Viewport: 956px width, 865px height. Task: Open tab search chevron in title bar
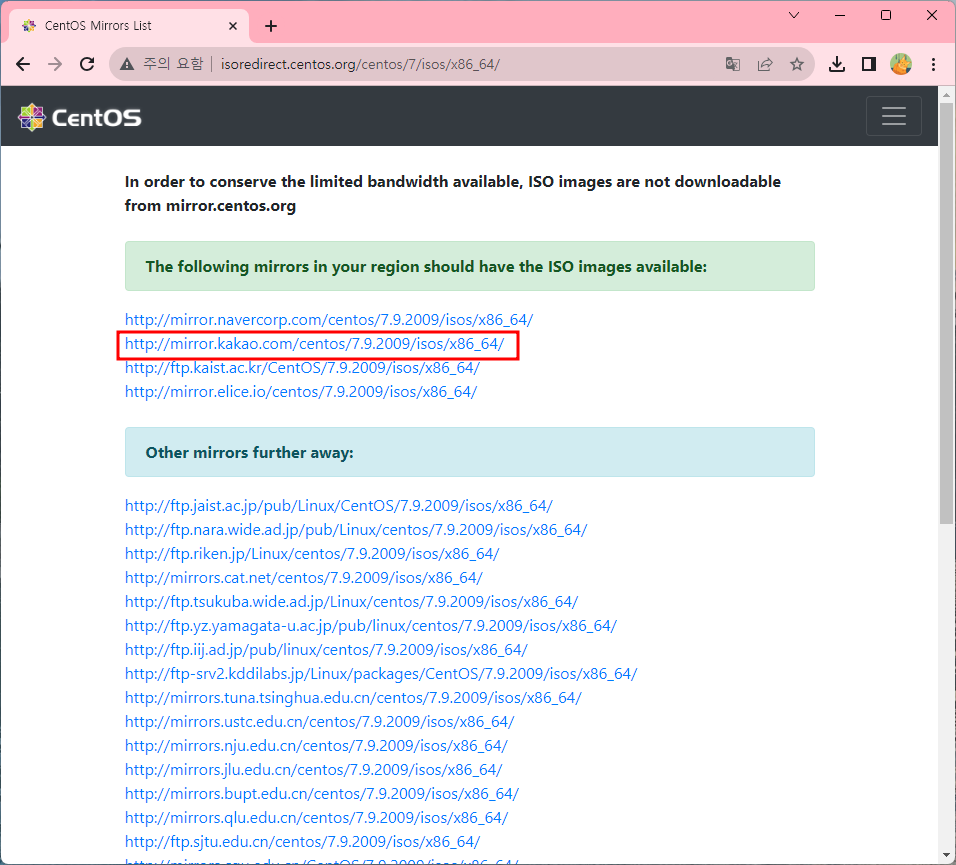[x=794, y=15]
